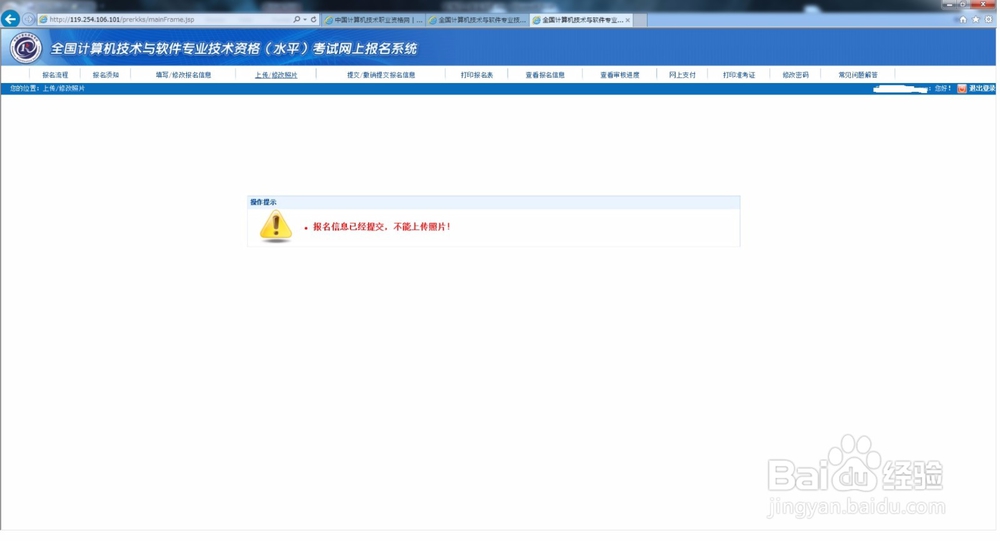Open 报名流程 menu item
Image resolution: width=1000 pixels, height=541 pixels.
[55, 75]
